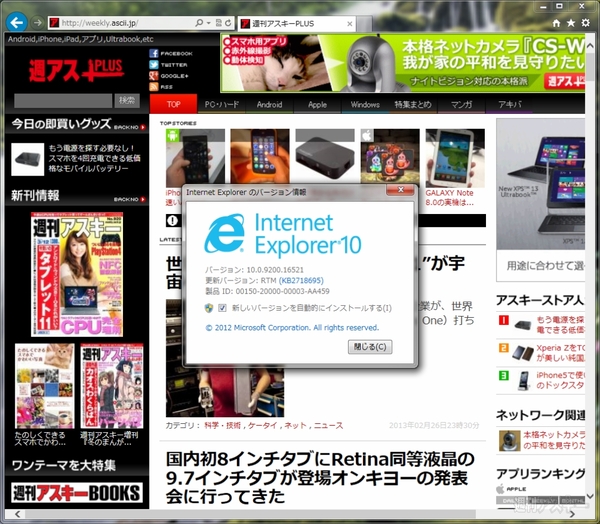Click the vertical scrollbar down arrow

click(590, 496)
